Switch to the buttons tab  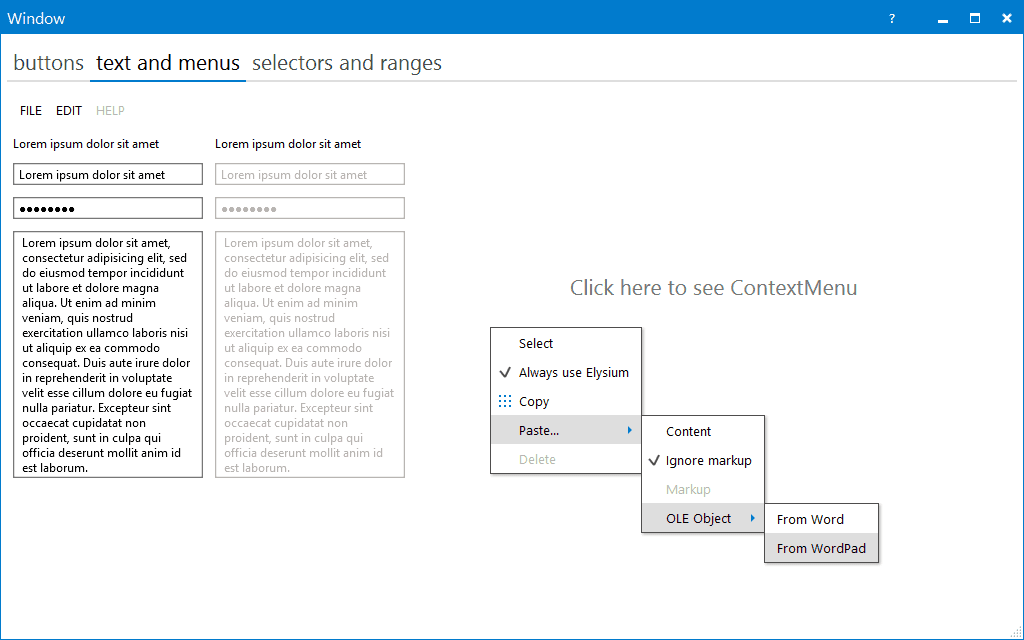tap(48, 63)
